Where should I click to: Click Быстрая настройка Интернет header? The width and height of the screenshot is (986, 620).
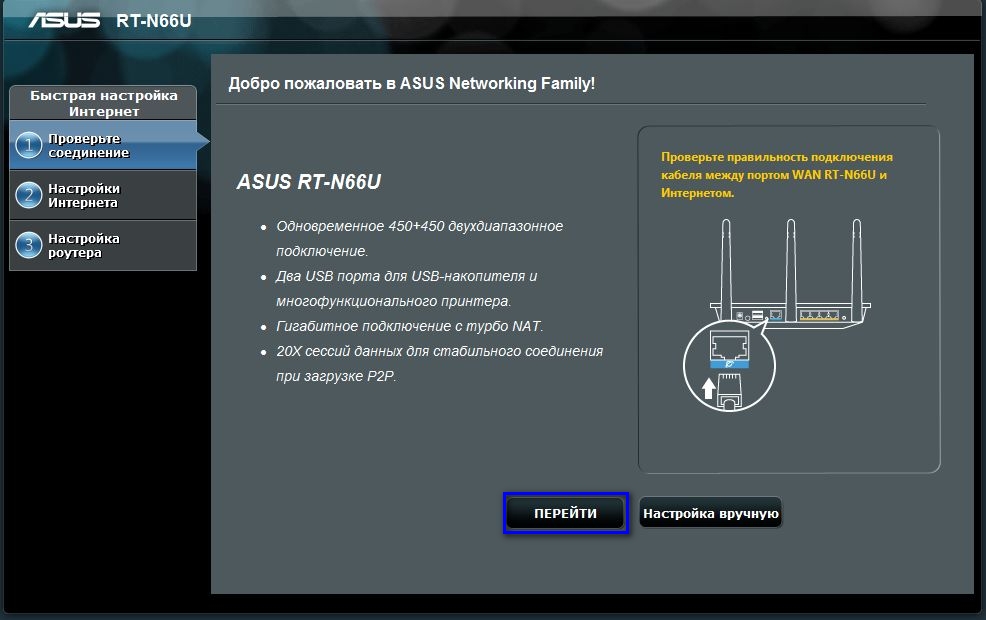(103, 103)
